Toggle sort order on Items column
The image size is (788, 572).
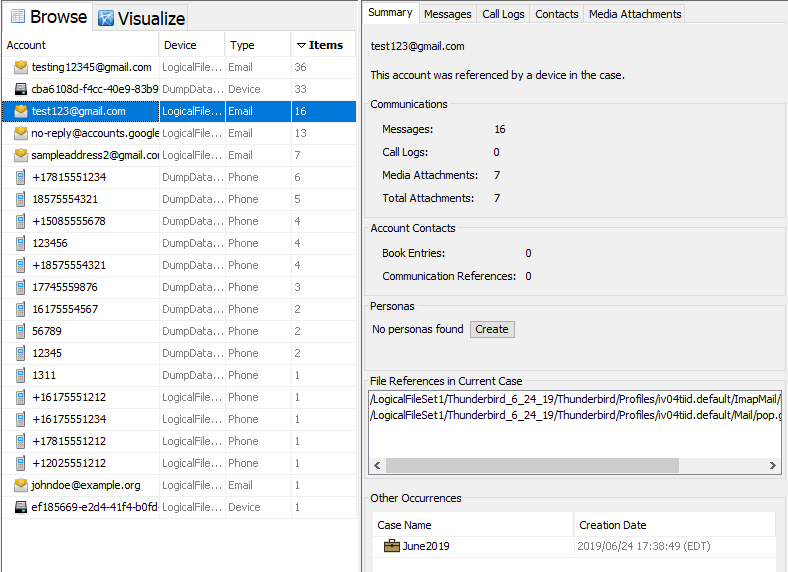click(x=324, y=45)
